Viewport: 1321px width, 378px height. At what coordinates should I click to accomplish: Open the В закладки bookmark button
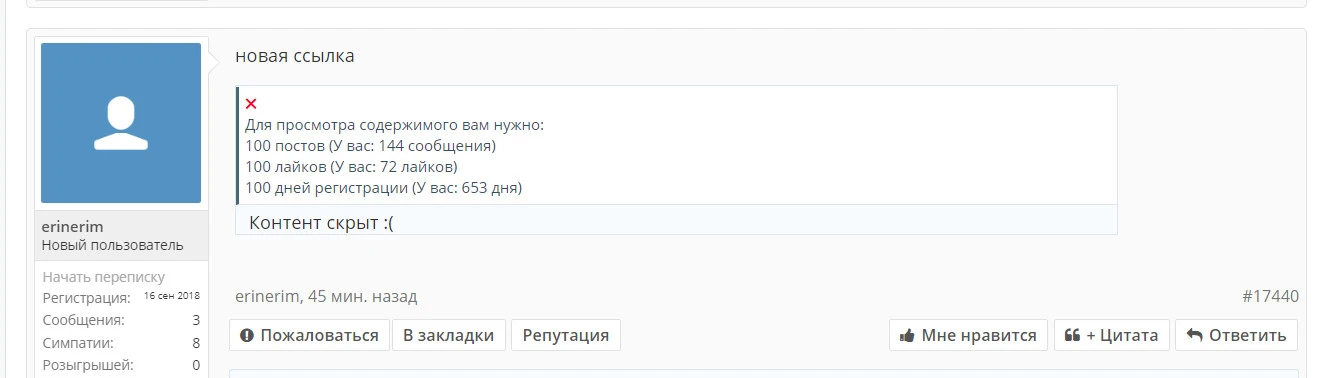pos(449,335)
